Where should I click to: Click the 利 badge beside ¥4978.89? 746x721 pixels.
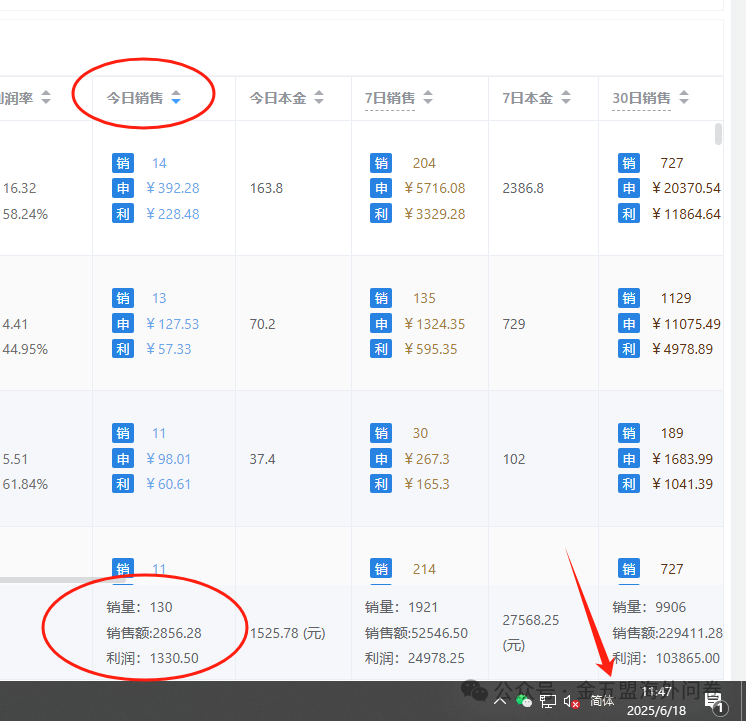click(629, 349)
